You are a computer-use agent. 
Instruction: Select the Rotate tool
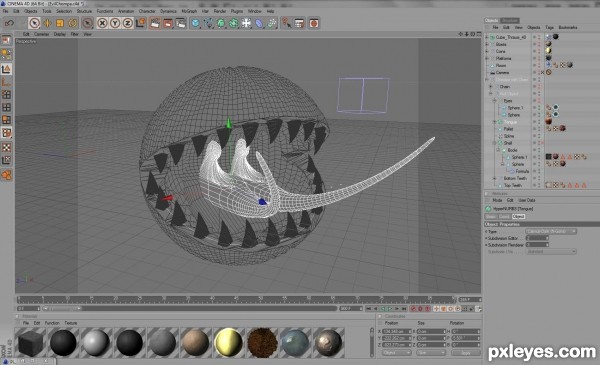[73, 23]
